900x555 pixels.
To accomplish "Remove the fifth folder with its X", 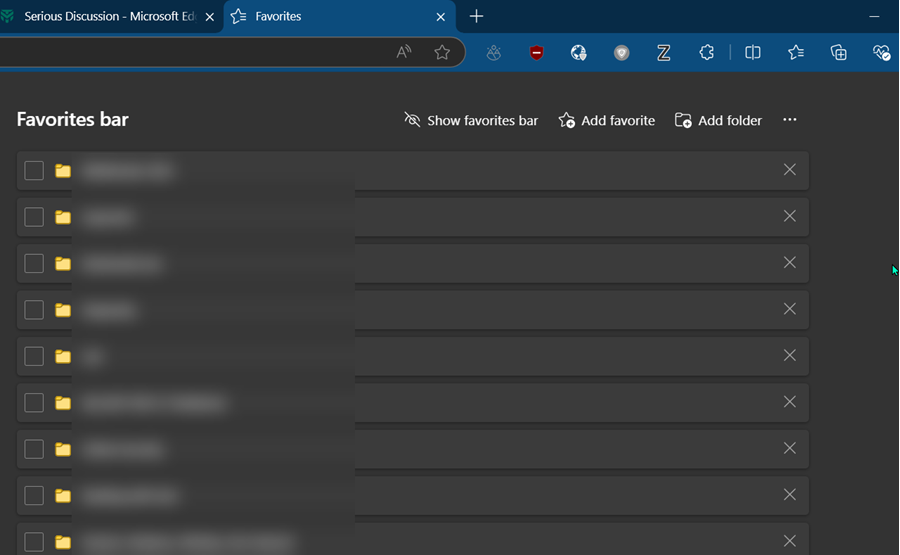I will (790, 355).
